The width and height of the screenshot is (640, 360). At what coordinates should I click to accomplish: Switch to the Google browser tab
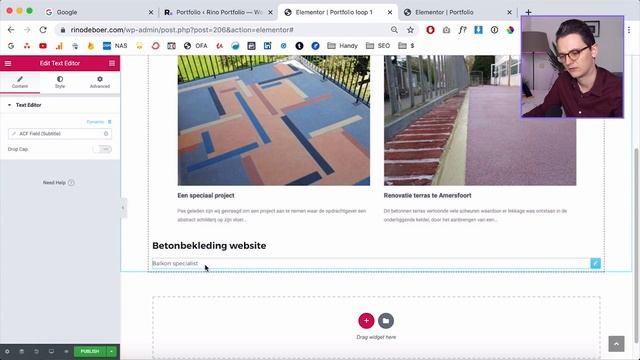coord(98,12)
